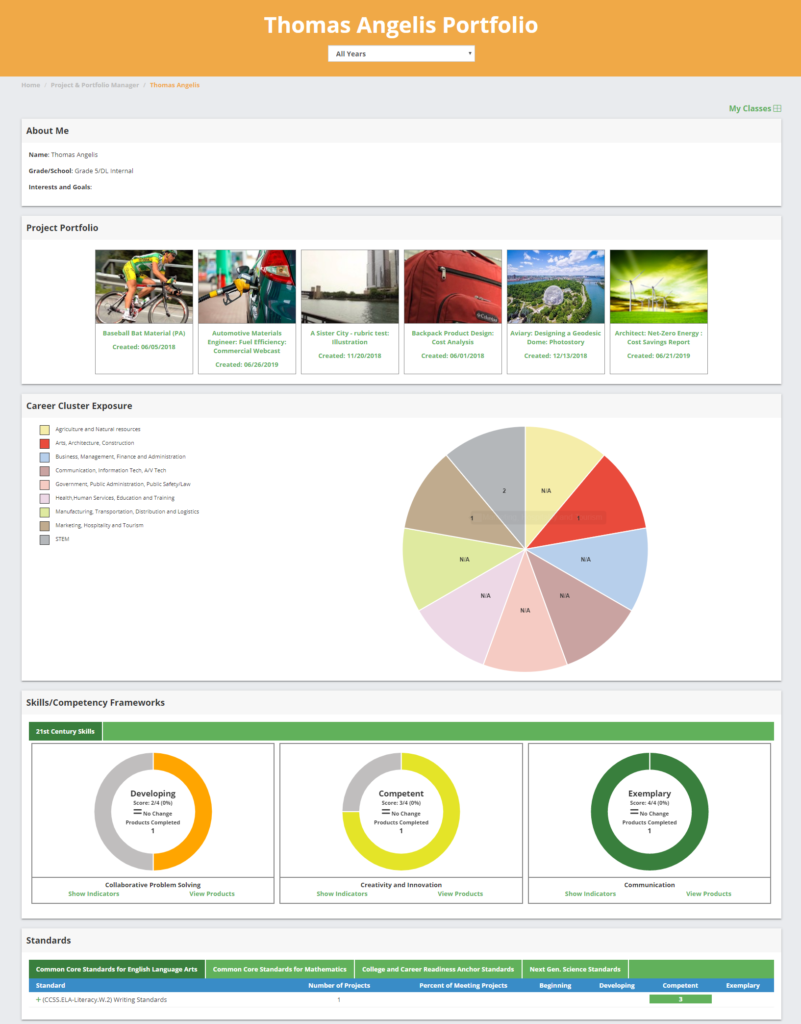Open the Baseball Bat Material cyclist thumbnail

(144, 287)
